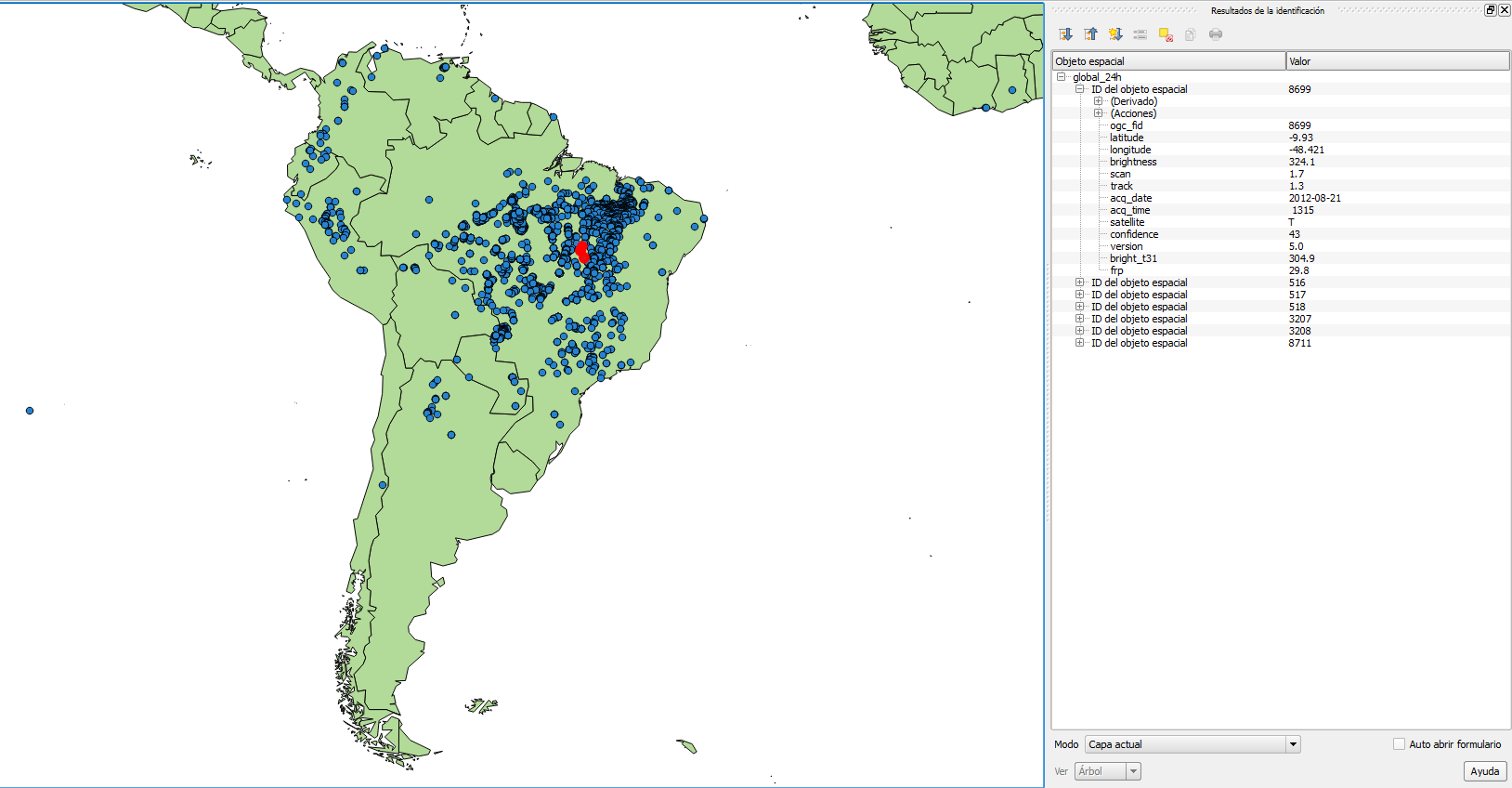Click the Open form icon
The height and width of the screenshot is (788, 1512).
coord(1141,34)
